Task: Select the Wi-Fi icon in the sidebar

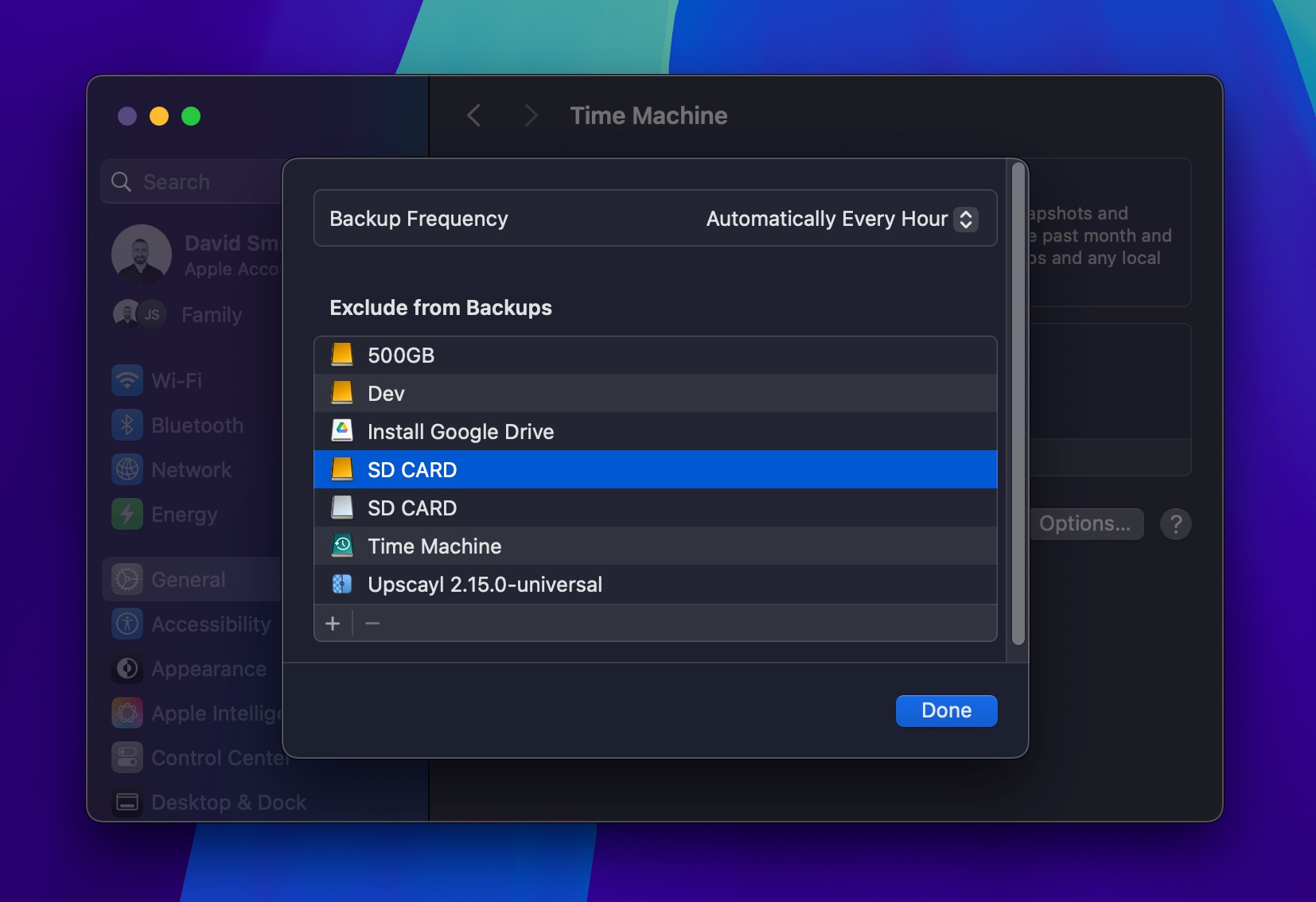Action: point(128,380)
